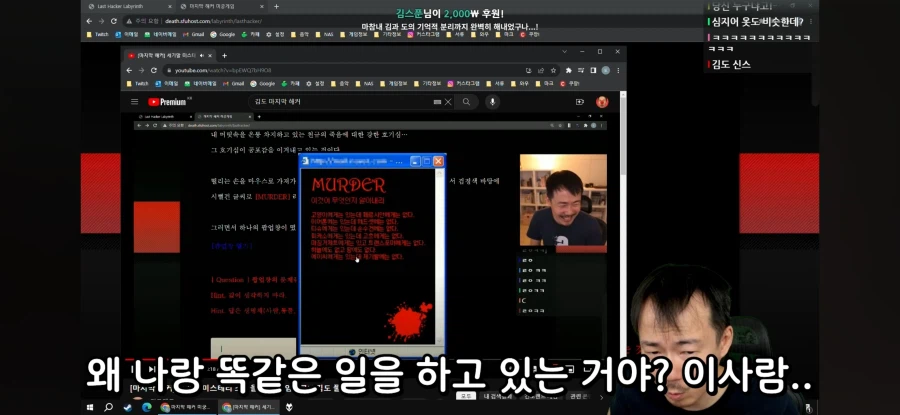This screenshot has width=900, height=415.
Task: Close the YouTube tab with its X
Action: (x=211, y=56)
